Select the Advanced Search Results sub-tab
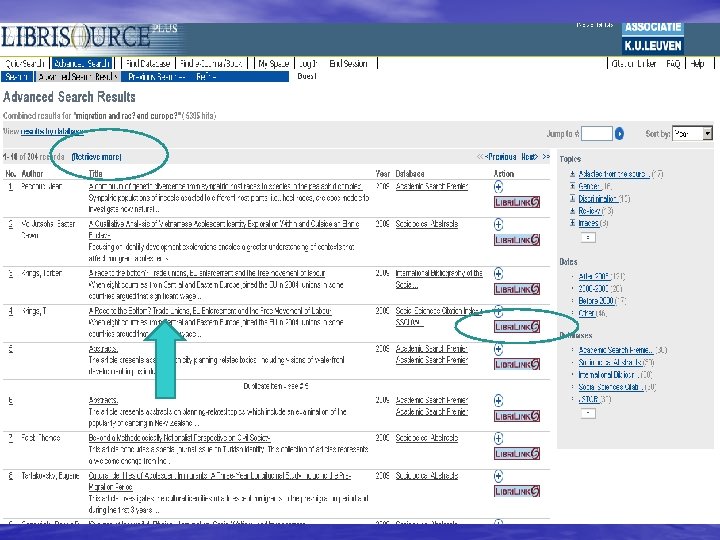Viewport: 720px width, 540px height. [78, 77]
